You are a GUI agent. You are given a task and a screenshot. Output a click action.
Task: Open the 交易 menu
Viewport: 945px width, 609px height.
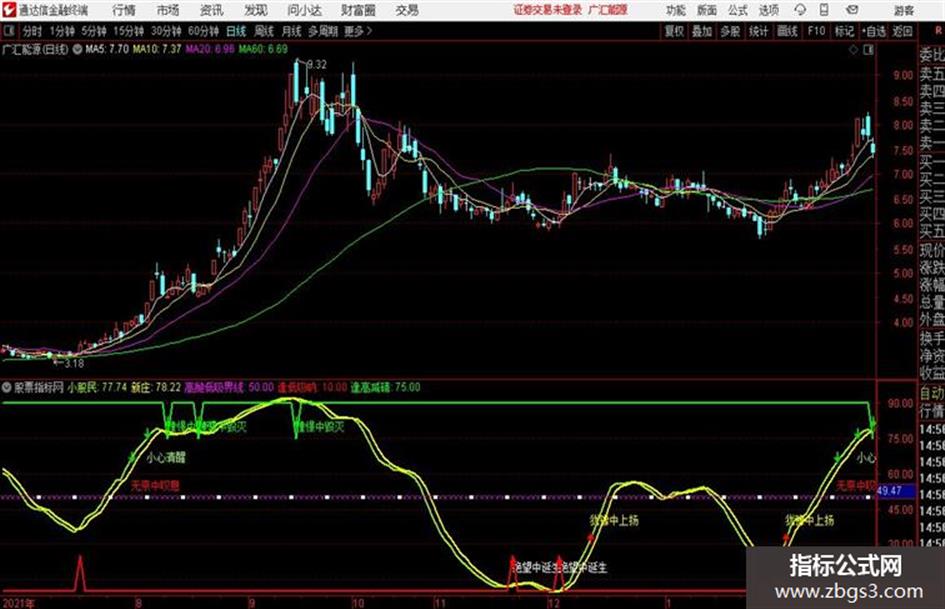(407, 10)
